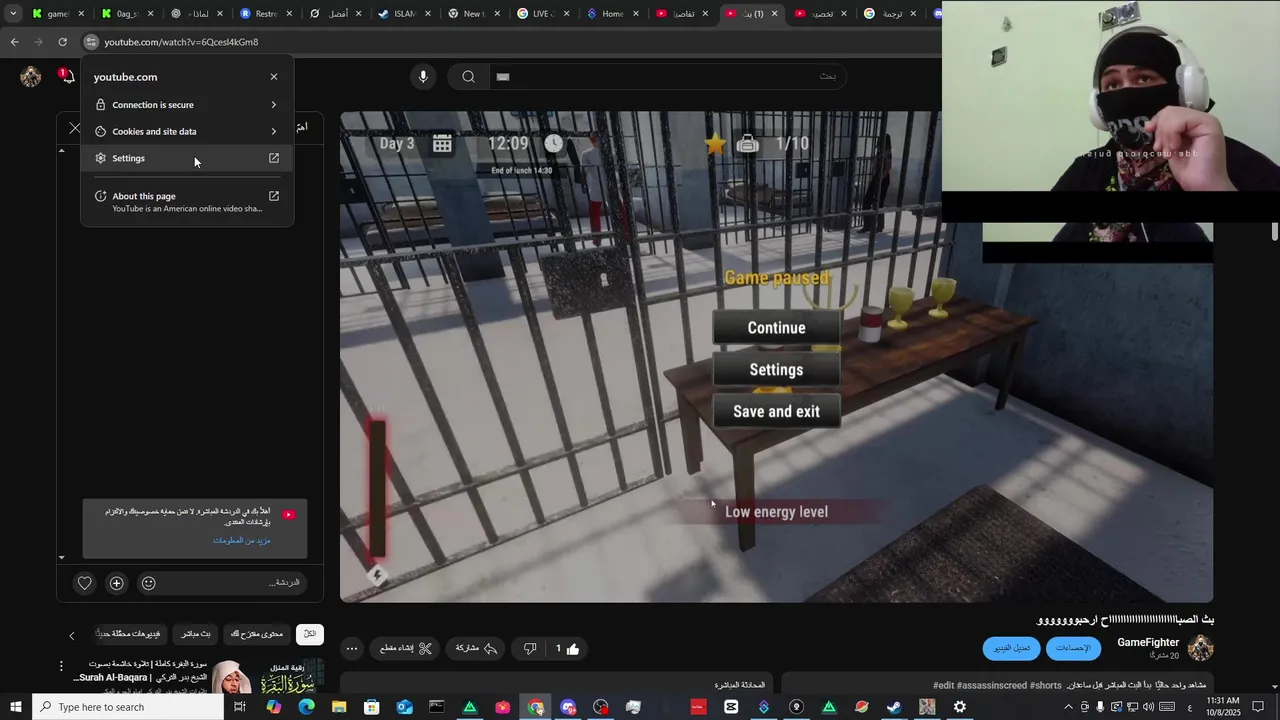This screenshot has width=1280, height=720.
Task: Select the recommended content filter chip
Action: click(x=257, y=634)
